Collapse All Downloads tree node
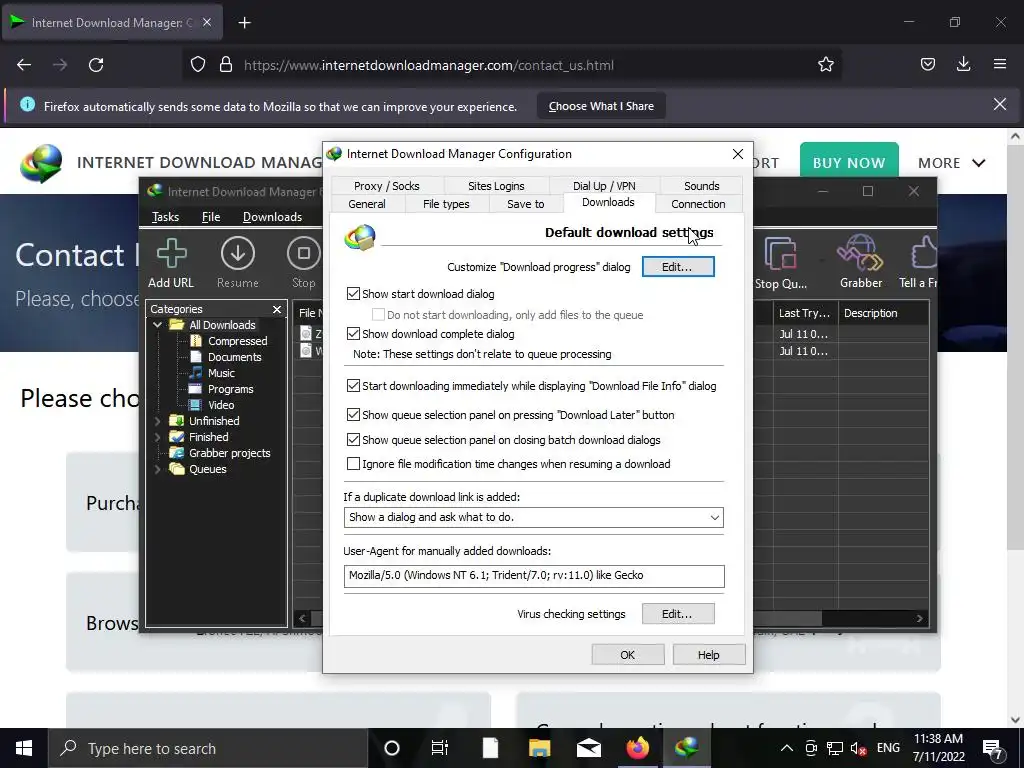This screenshot has width=1024, height=768. [x=157, y=325]
